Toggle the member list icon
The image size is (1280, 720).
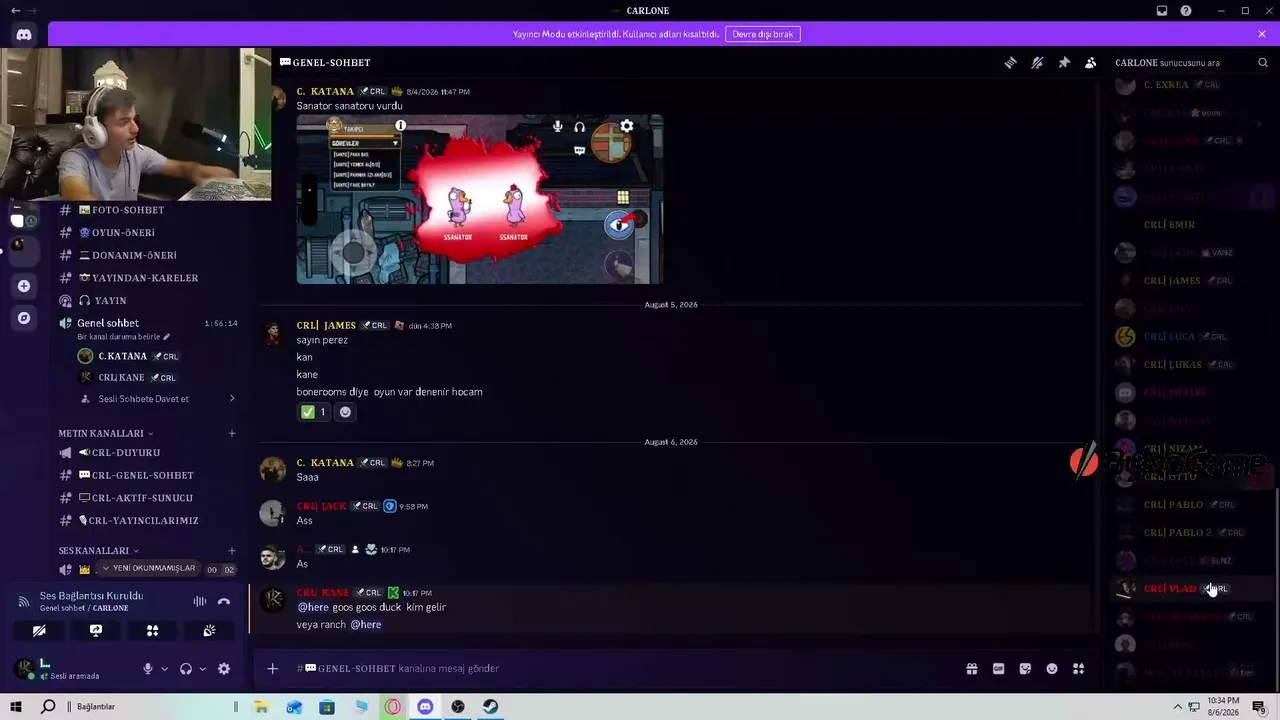(1091, 62)
